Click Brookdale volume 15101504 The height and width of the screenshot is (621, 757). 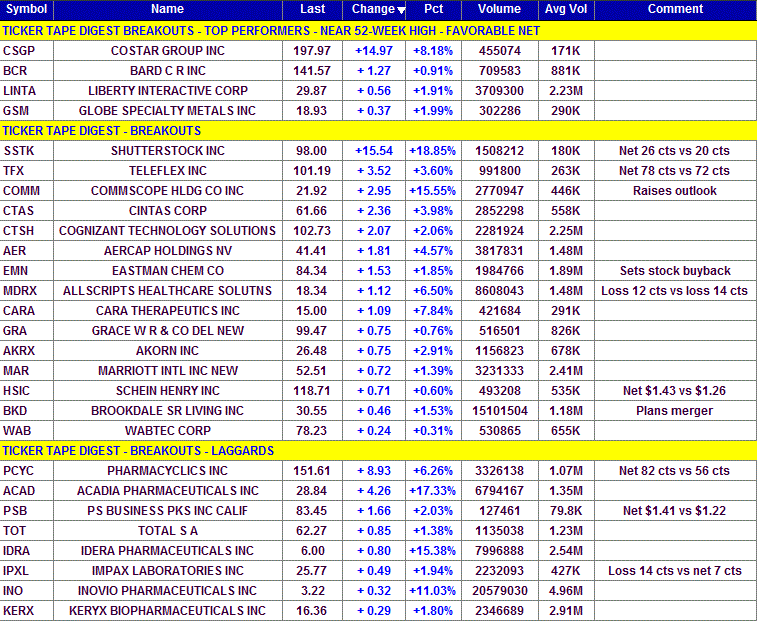point(500,411)
